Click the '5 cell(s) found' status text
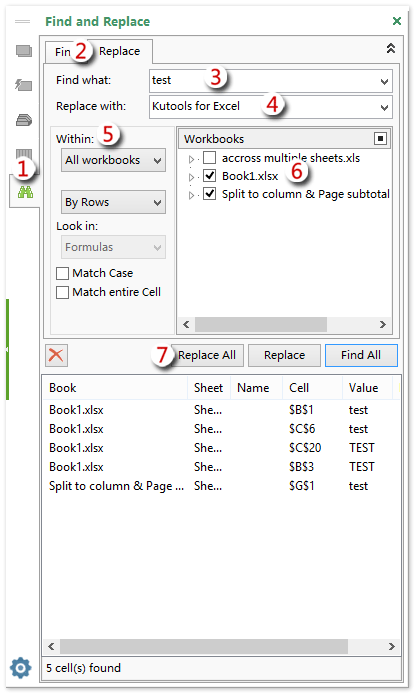Viewport: 415px width, 695px height. (83, 668)
